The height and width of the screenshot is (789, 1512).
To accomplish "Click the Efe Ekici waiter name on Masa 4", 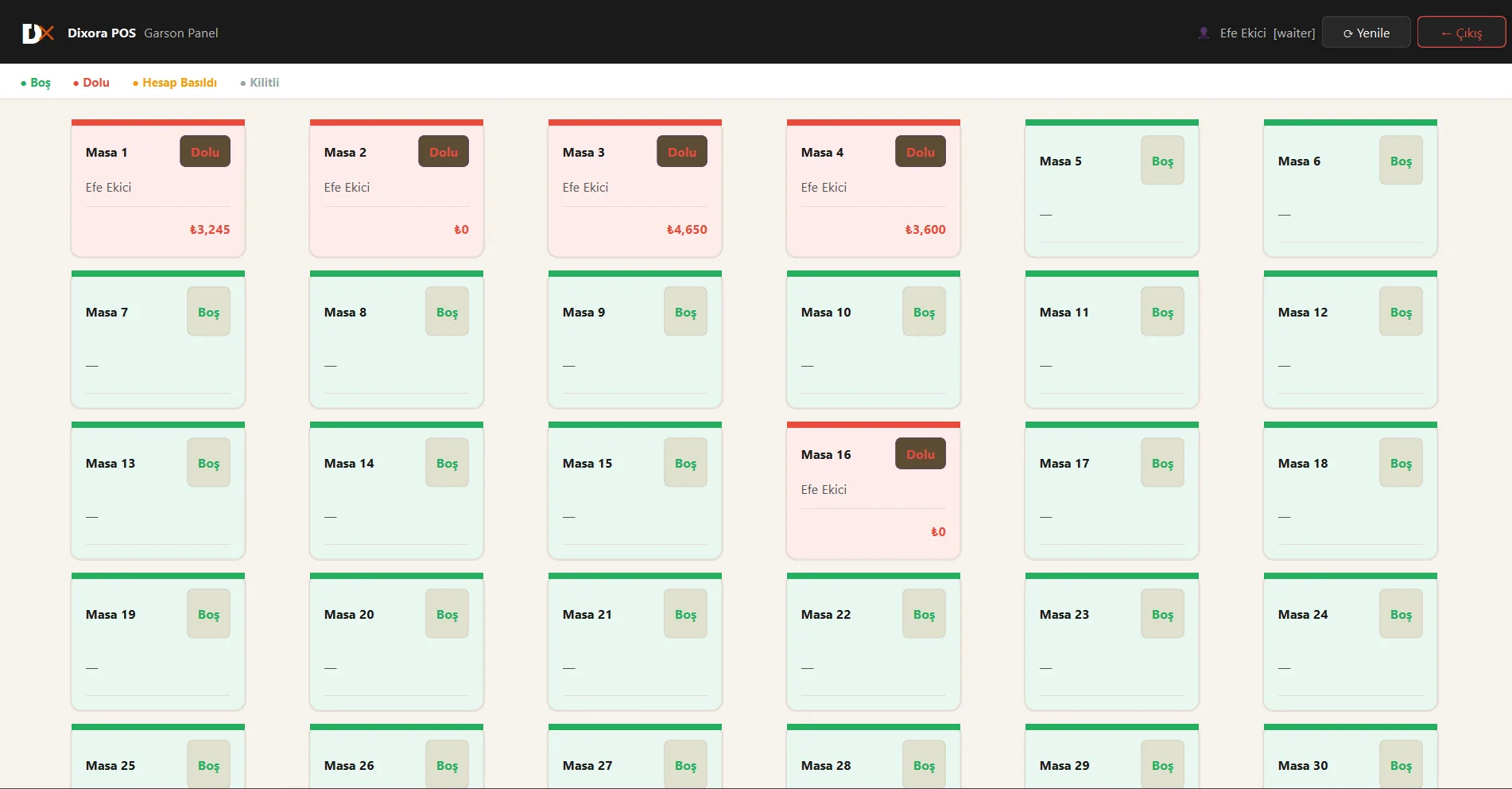I will tap(824, 188).
